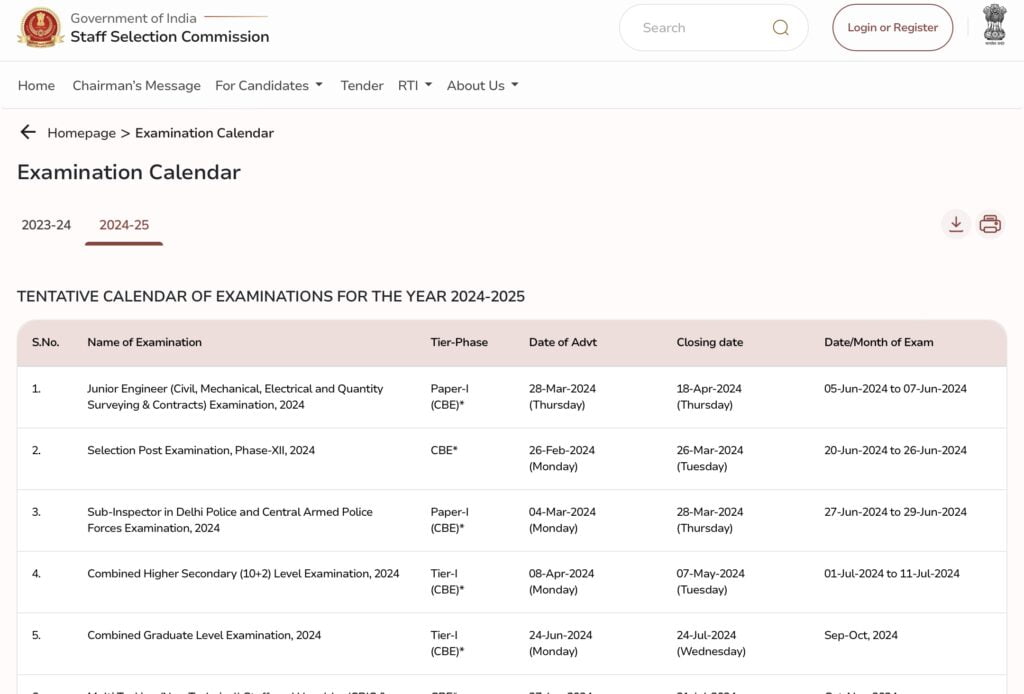Click Date/Month of Exam header
The width and height of the screenshot is (1024, 694).
879,342
